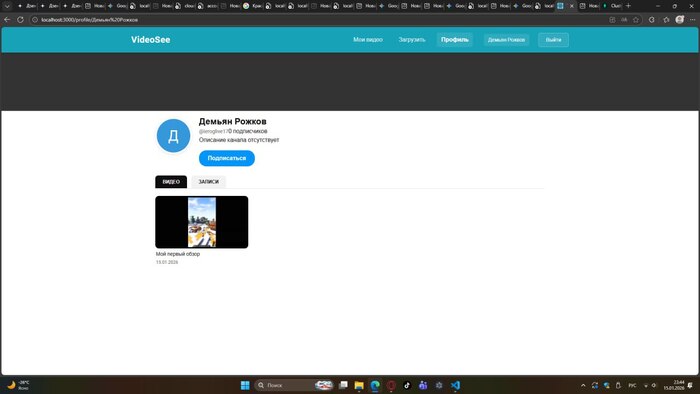
Task: Switch to the 'ВИДЕО' tab
Action: (171, 182)
